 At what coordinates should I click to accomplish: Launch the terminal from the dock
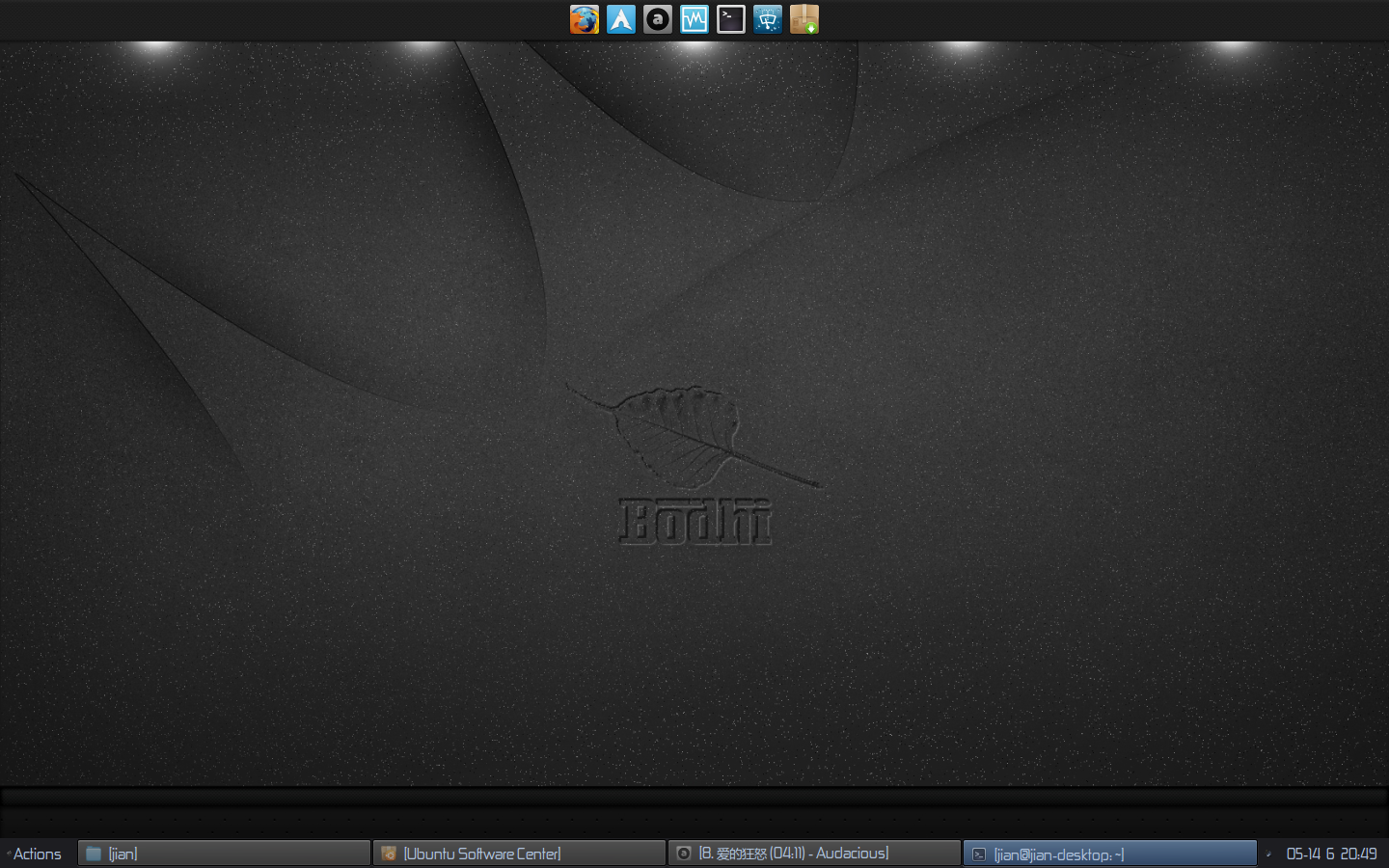pos(731,19)
